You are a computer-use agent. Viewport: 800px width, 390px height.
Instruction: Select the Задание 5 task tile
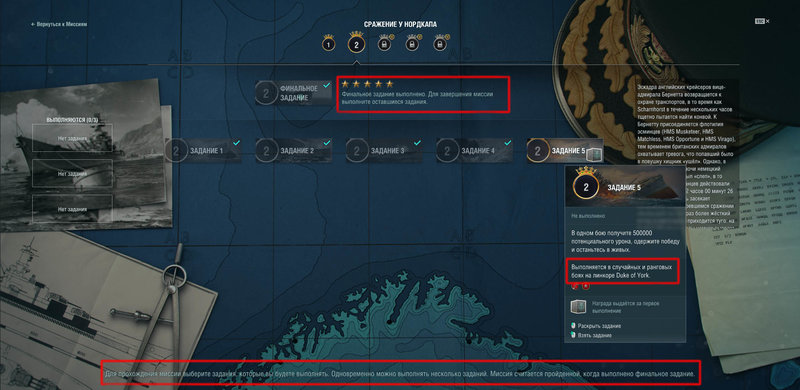(x=565, y=151)
